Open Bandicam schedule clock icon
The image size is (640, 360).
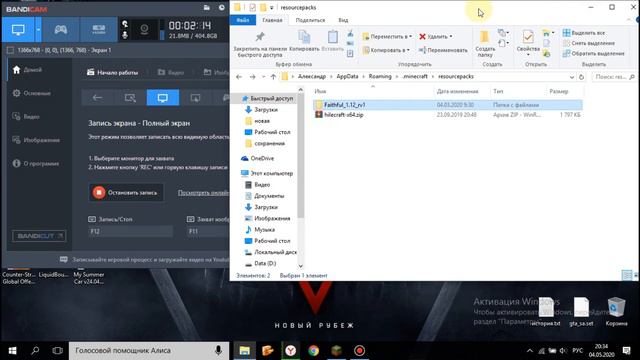(x=222, y=7)
